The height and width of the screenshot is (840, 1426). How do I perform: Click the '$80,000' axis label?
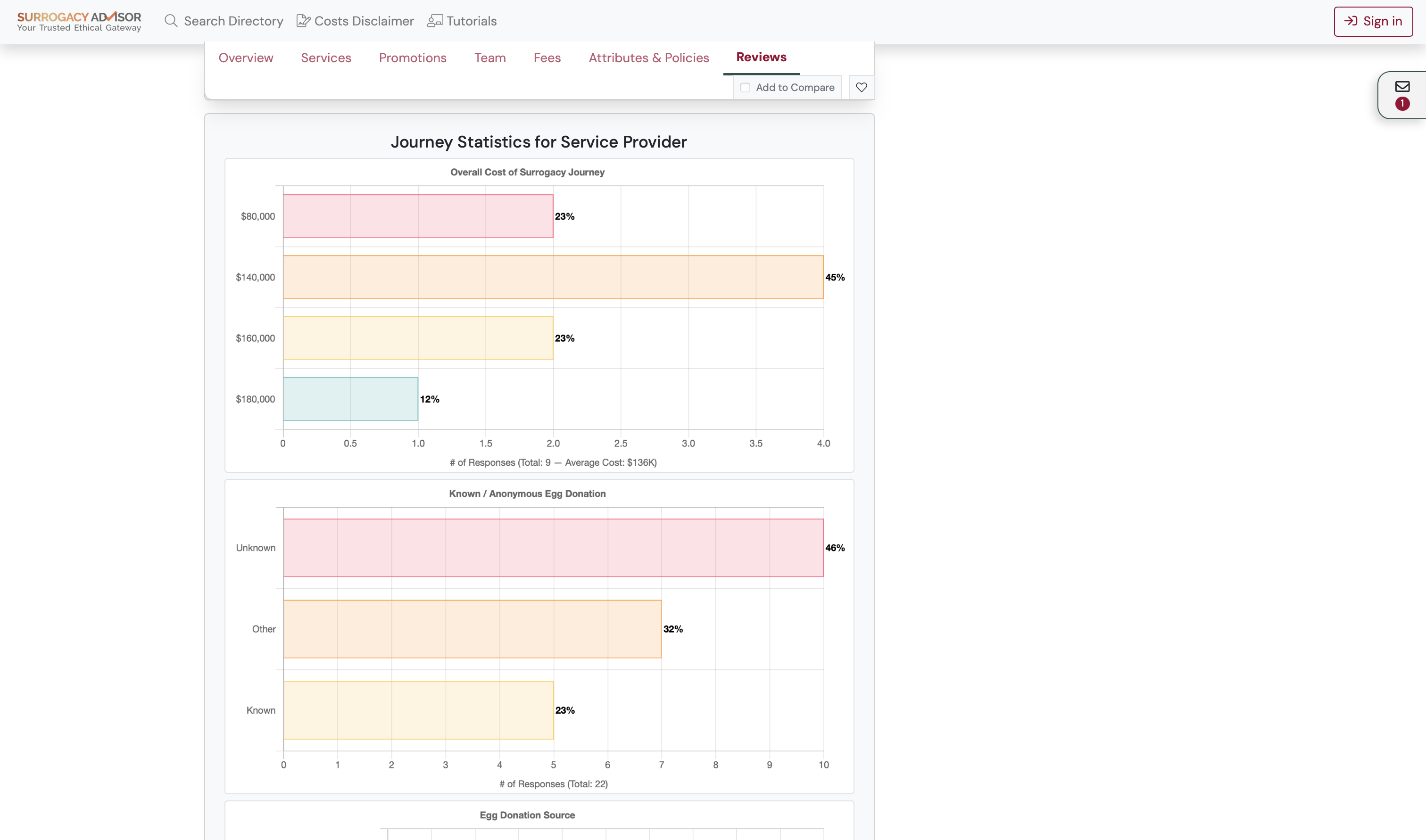coord(257,216)
